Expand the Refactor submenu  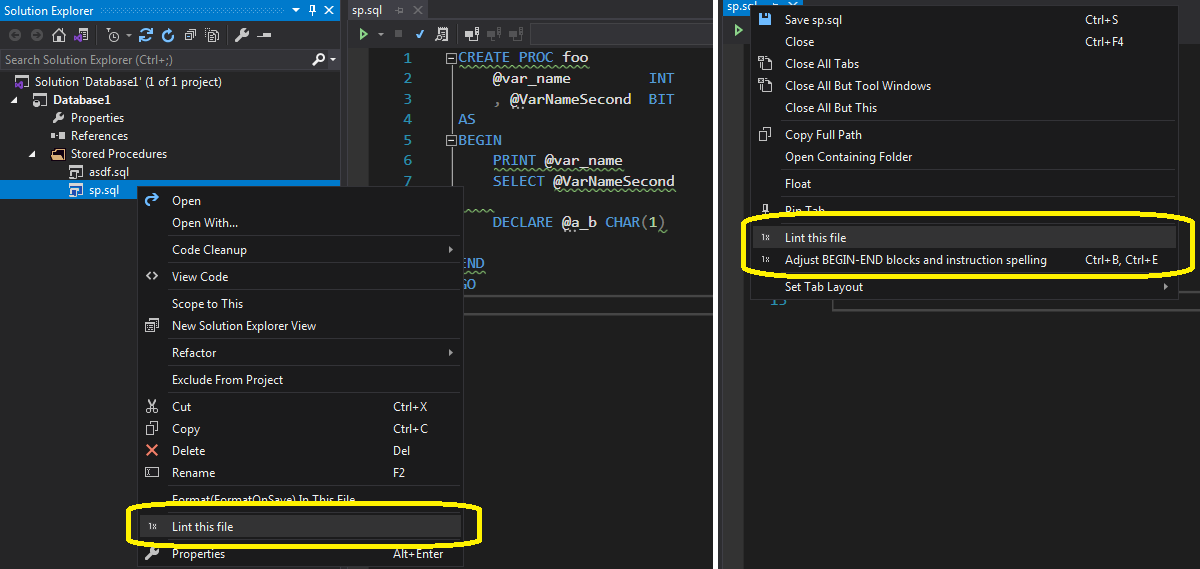coord(299,353)
